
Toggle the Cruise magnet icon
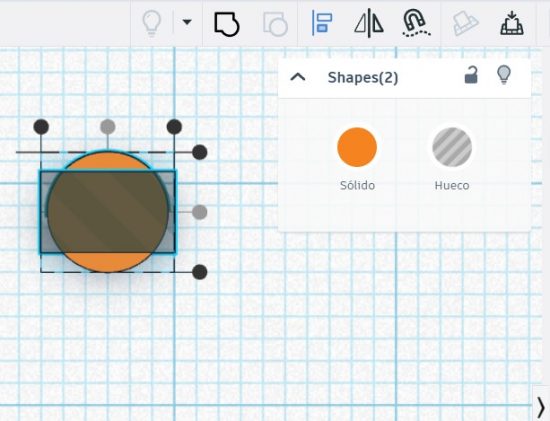[416, 23]
